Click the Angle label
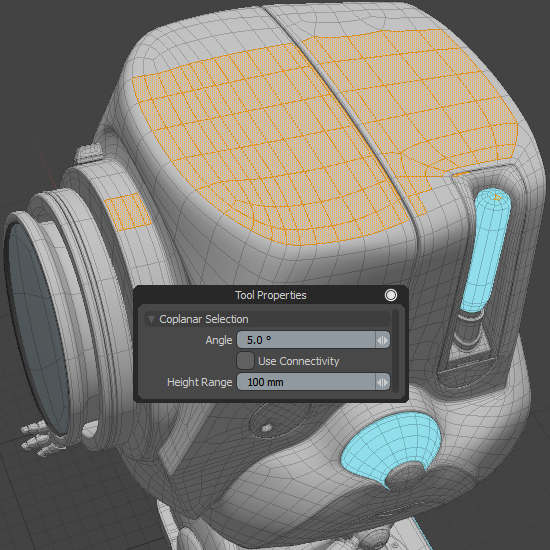Image resolution: width=550 pixels, height=550 pixels. [219, 340]
